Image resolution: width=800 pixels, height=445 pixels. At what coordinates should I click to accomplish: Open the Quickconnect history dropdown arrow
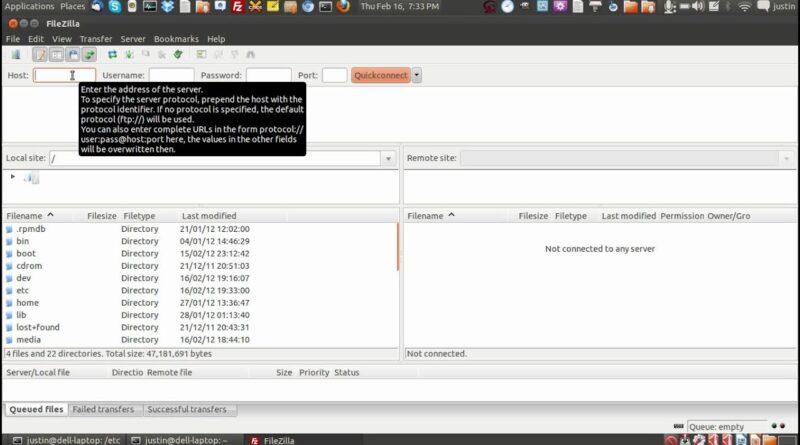tap(416, 75)
